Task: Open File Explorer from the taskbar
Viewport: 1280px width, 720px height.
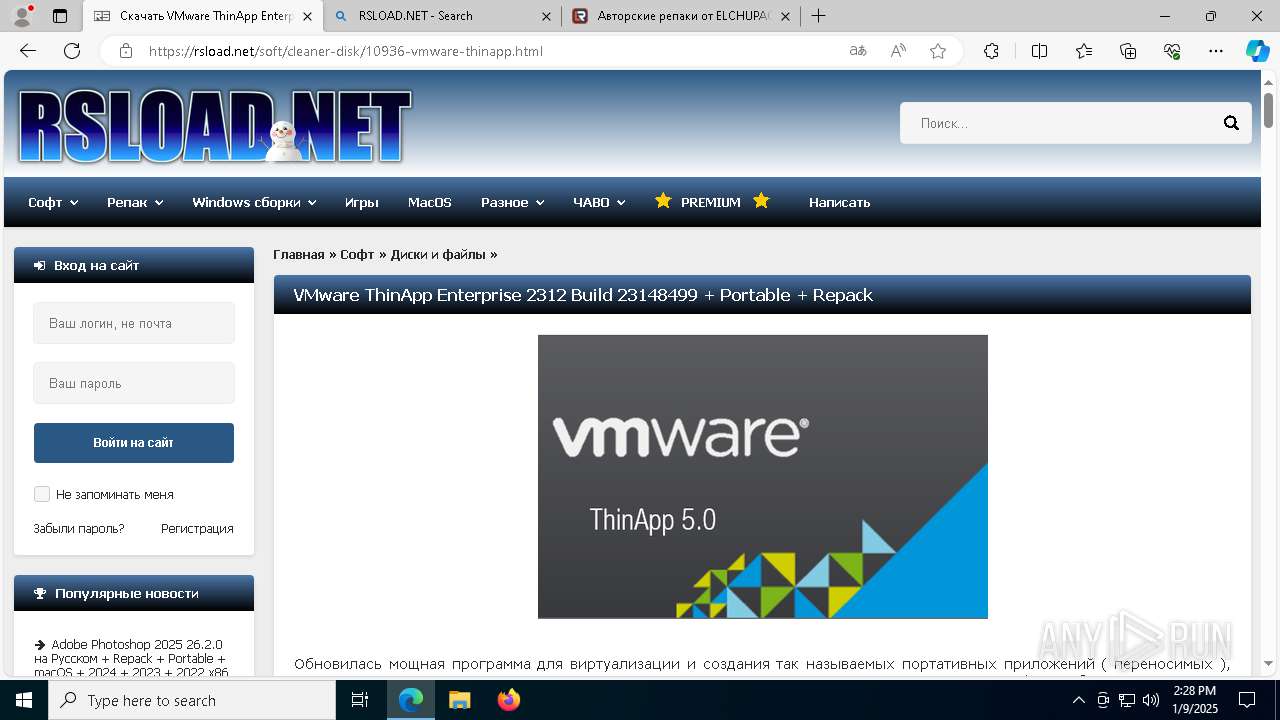Action: coord(459,700)
